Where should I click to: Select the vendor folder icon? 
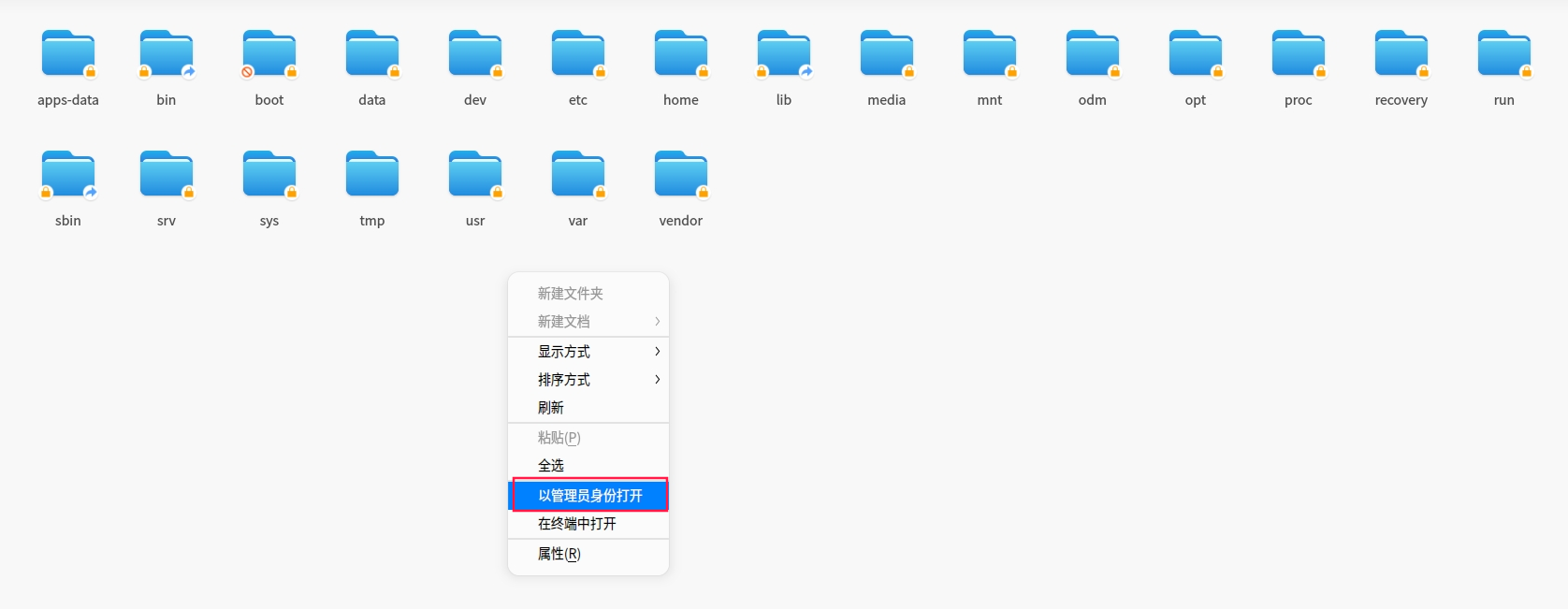(681, 175)
